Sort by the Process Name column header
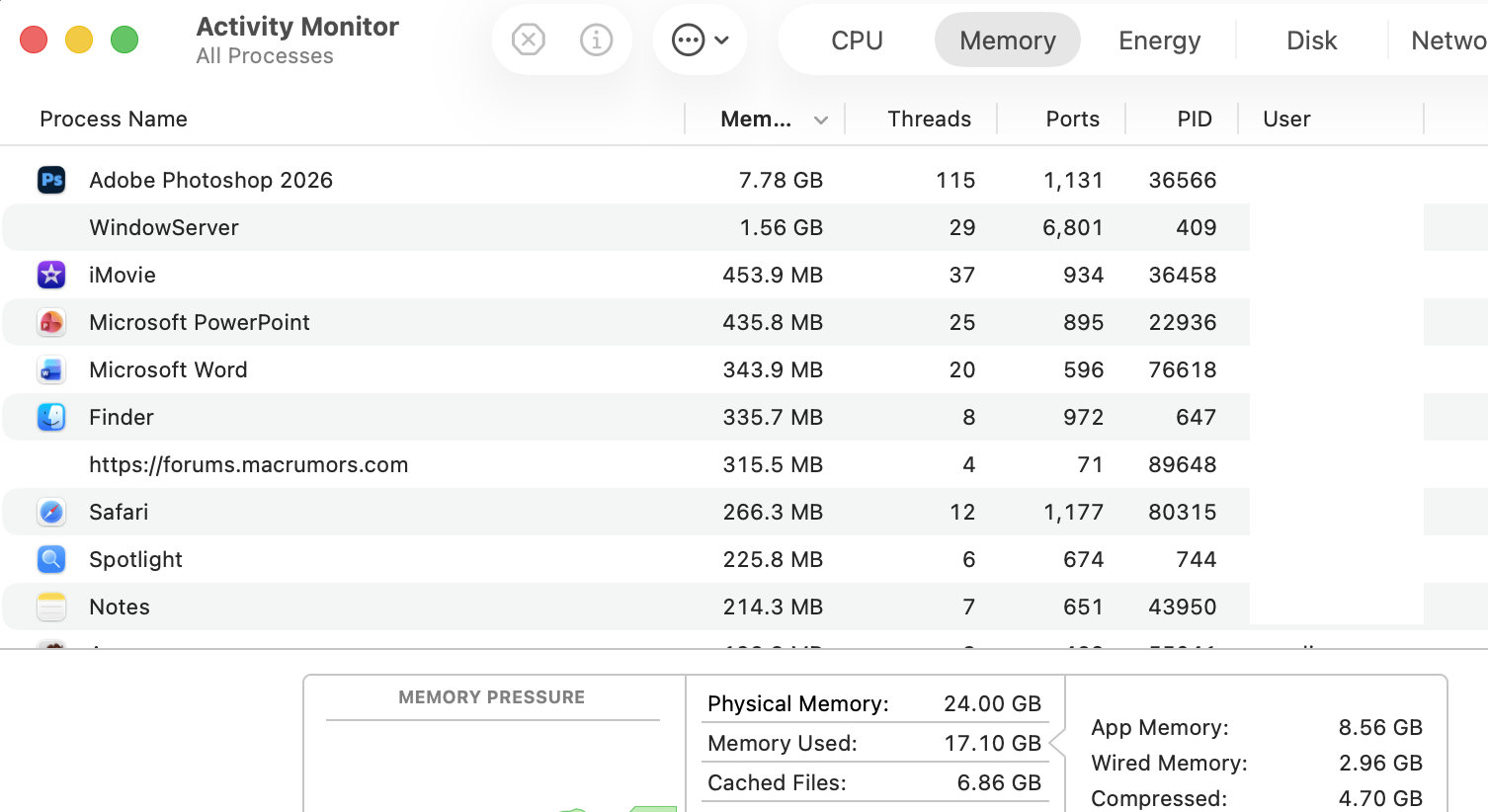Screen dimensions: 1488x812 114,119
